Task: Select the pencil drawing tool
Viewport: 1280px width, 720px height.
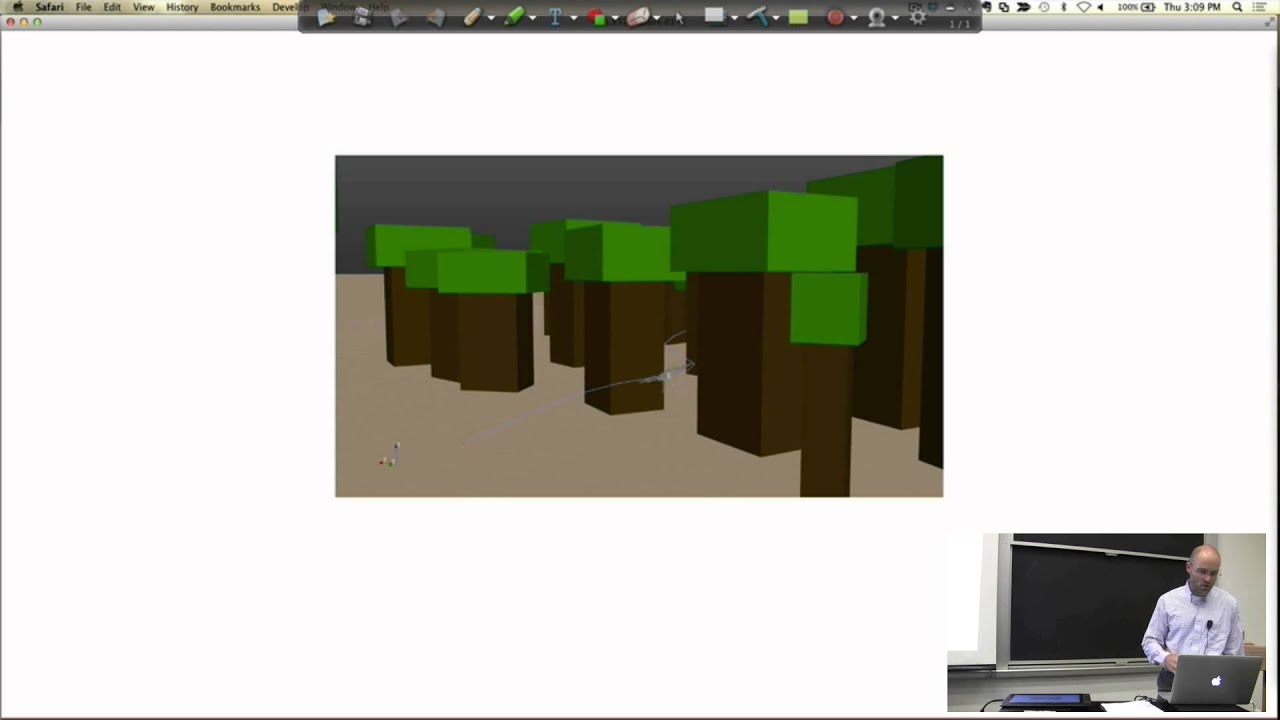Action: [472, 17]
